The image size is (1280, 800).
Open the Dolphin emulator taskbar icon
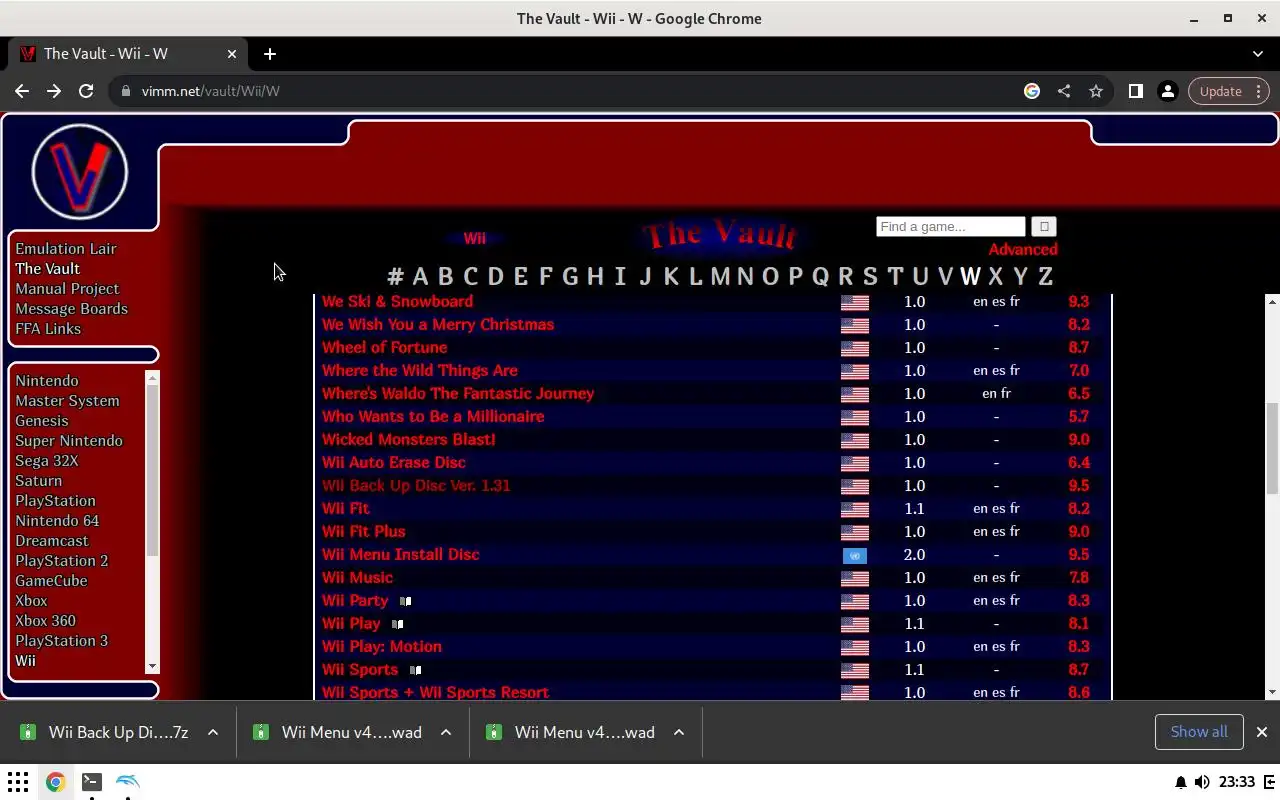128,782
